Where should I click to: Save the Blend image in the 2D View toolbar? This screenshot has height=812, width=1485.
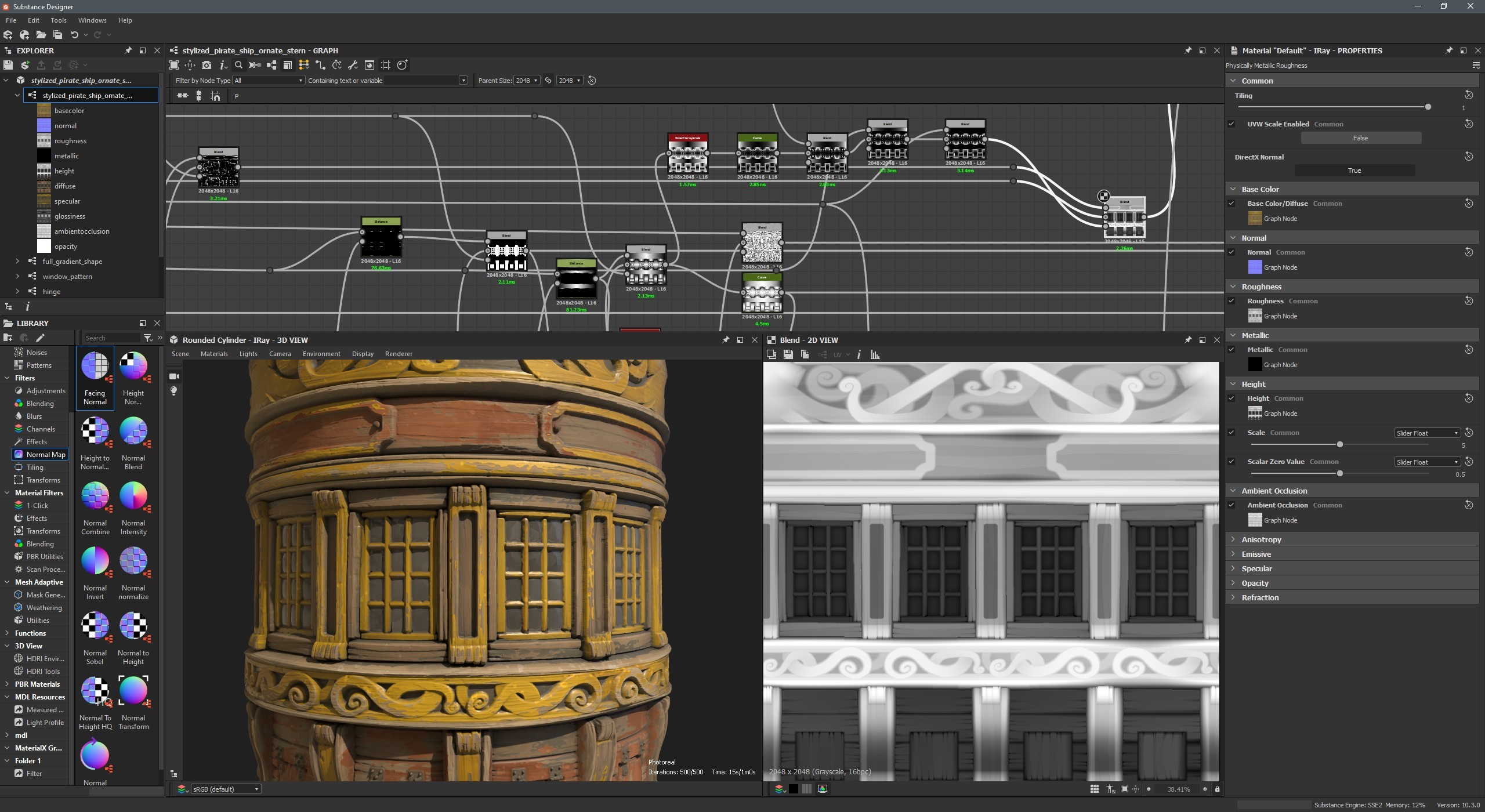pyautogui.click(x=788, y=354)
